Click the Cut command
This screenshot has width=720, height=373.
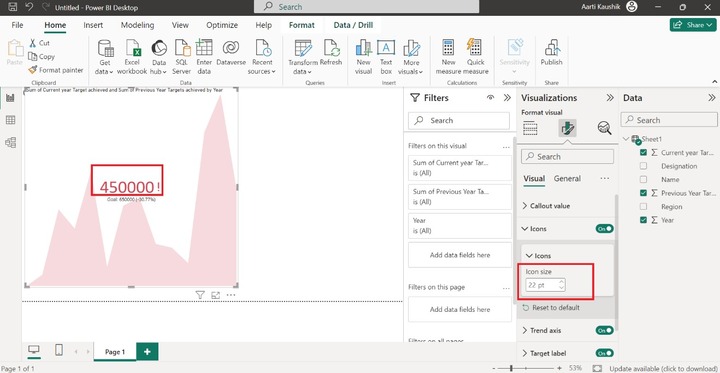39,43
